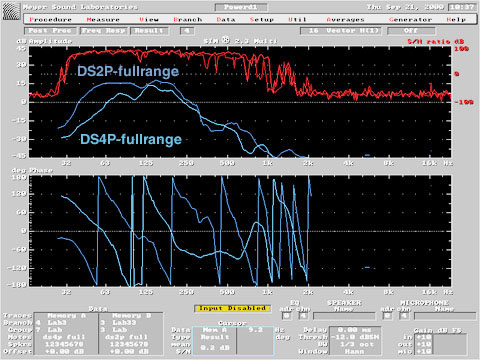Open the Data menu

[x=226, y=20]
